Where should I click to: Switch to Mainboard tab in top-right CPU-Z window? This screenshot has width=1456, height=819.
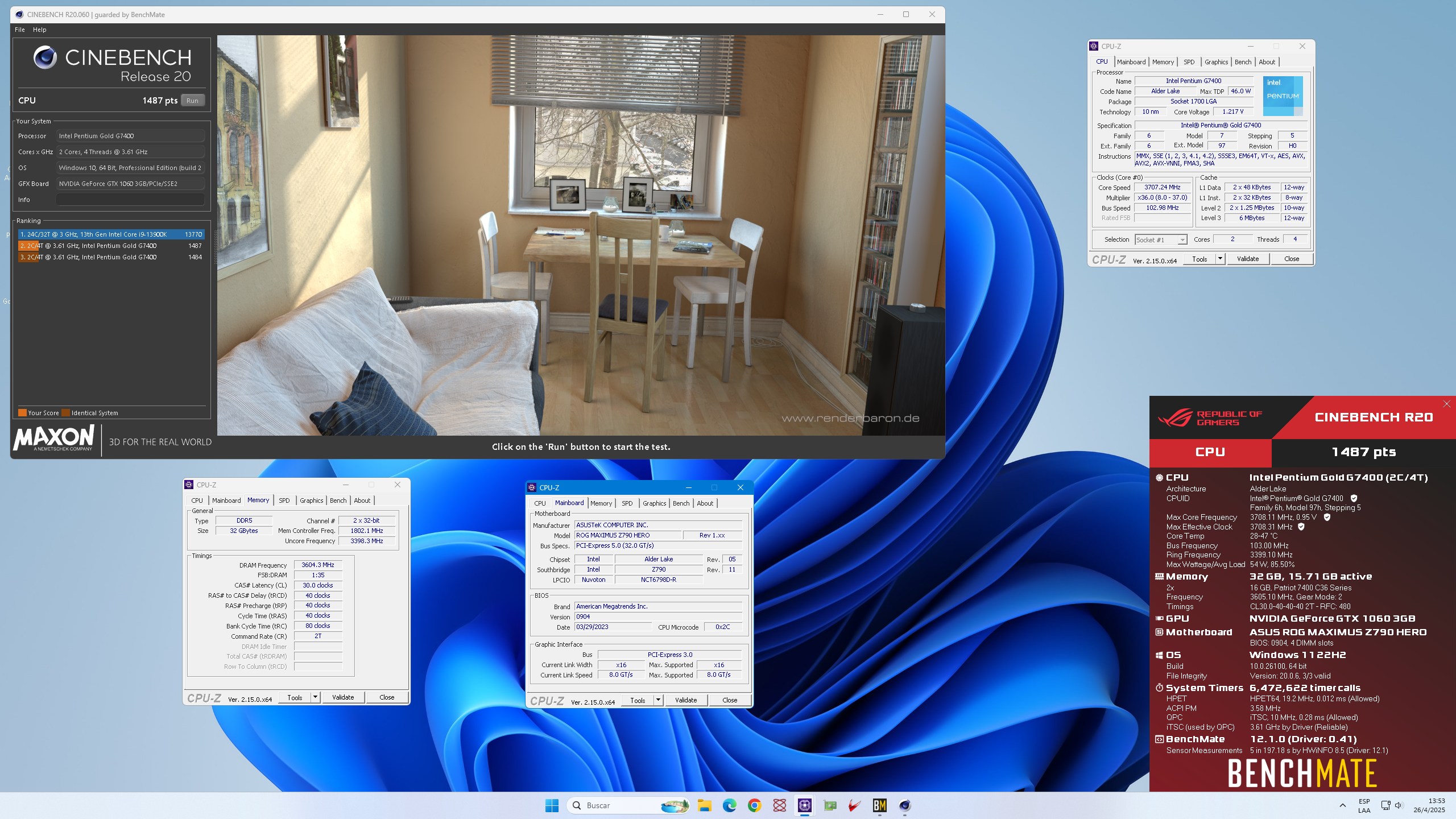coord(1131,62)
